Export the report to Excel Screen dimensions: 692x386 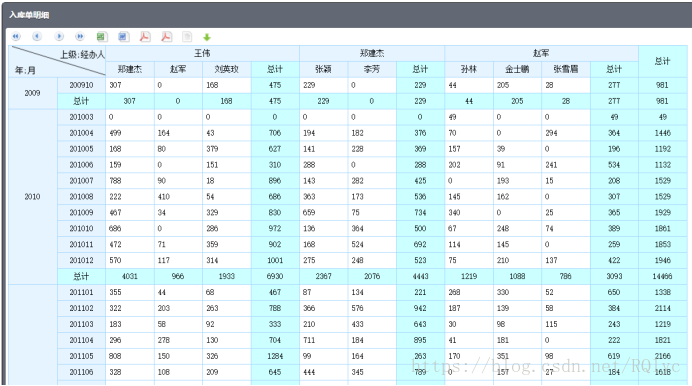pyautogui.click(x=102, y=37)
